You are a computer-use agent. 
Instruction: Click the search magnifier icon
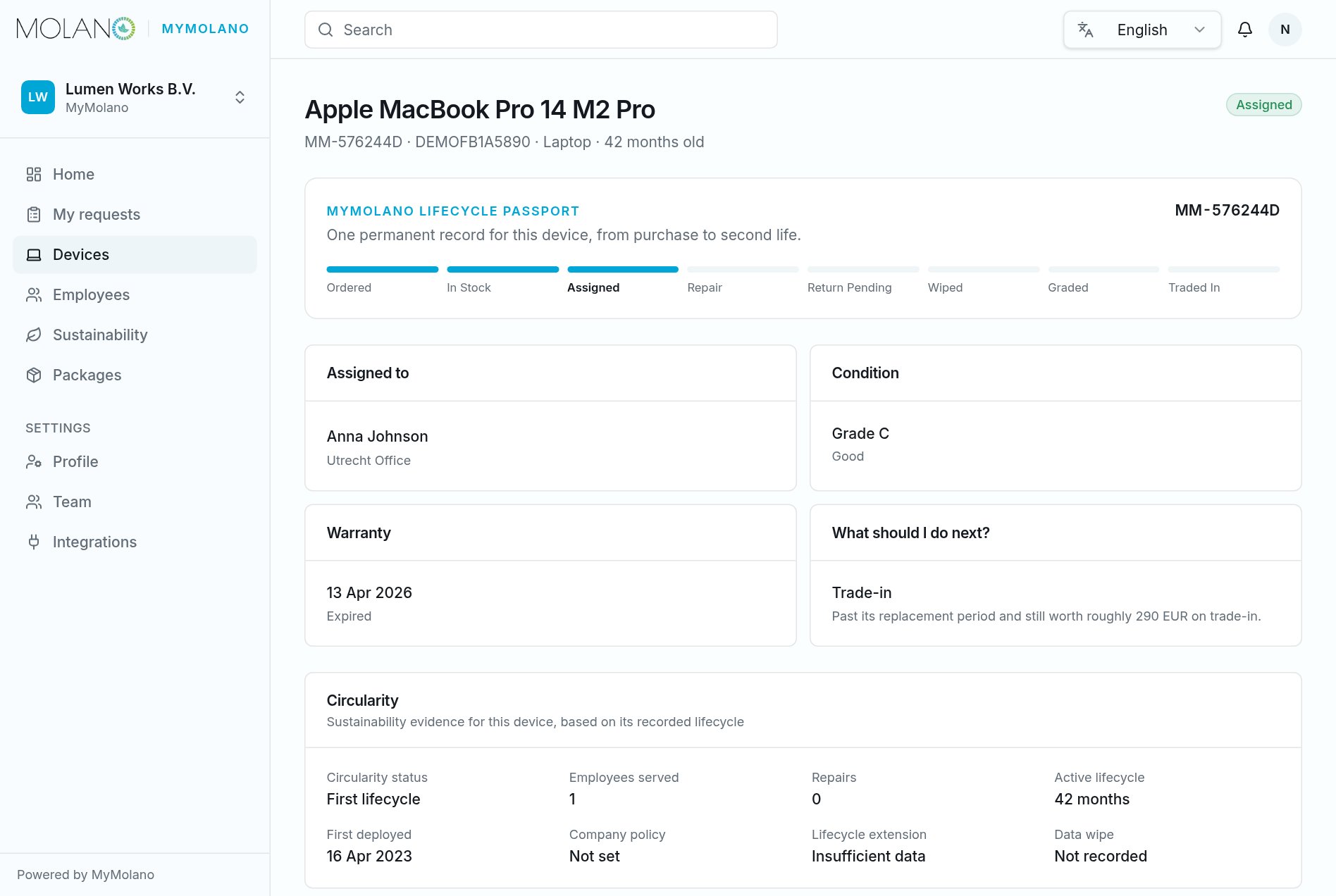pos(326,30)
